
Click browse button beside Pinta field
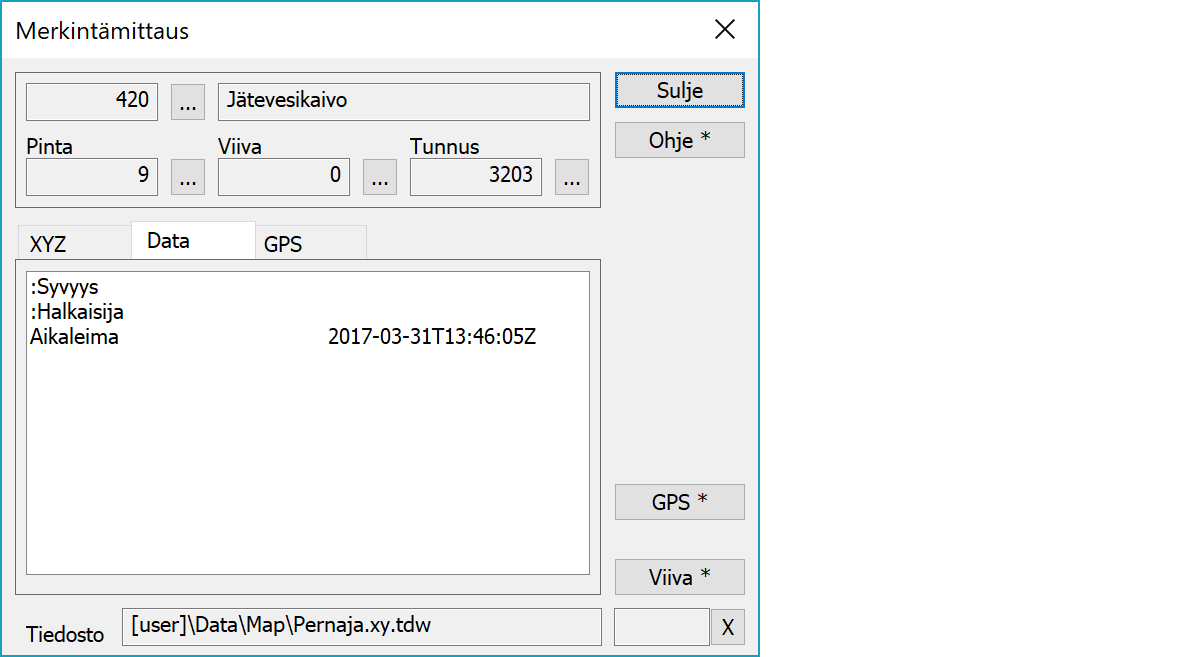tap(188, 177)
